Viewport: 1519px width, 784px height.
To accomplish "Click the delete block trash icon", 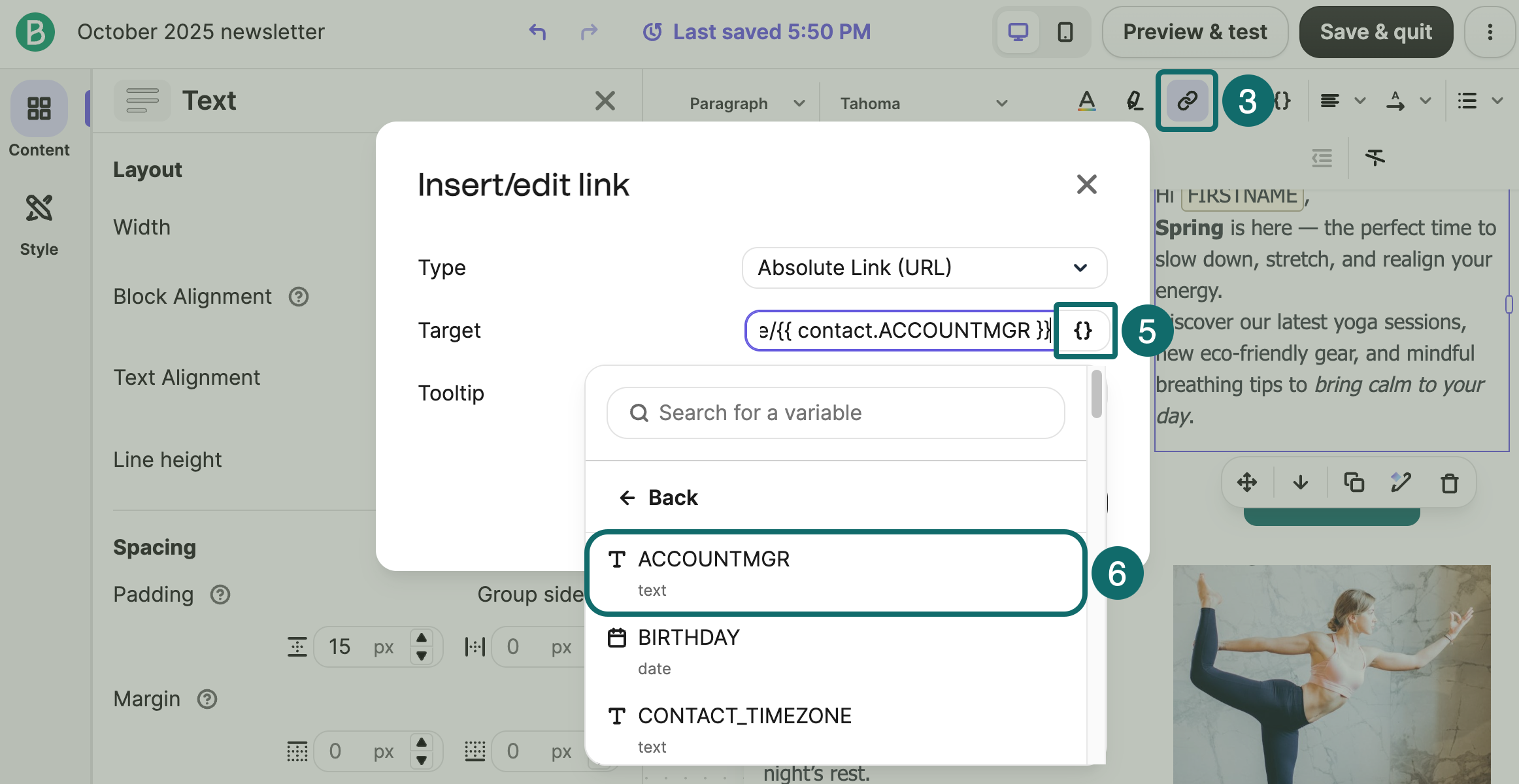I will [x=1449, y=483].
